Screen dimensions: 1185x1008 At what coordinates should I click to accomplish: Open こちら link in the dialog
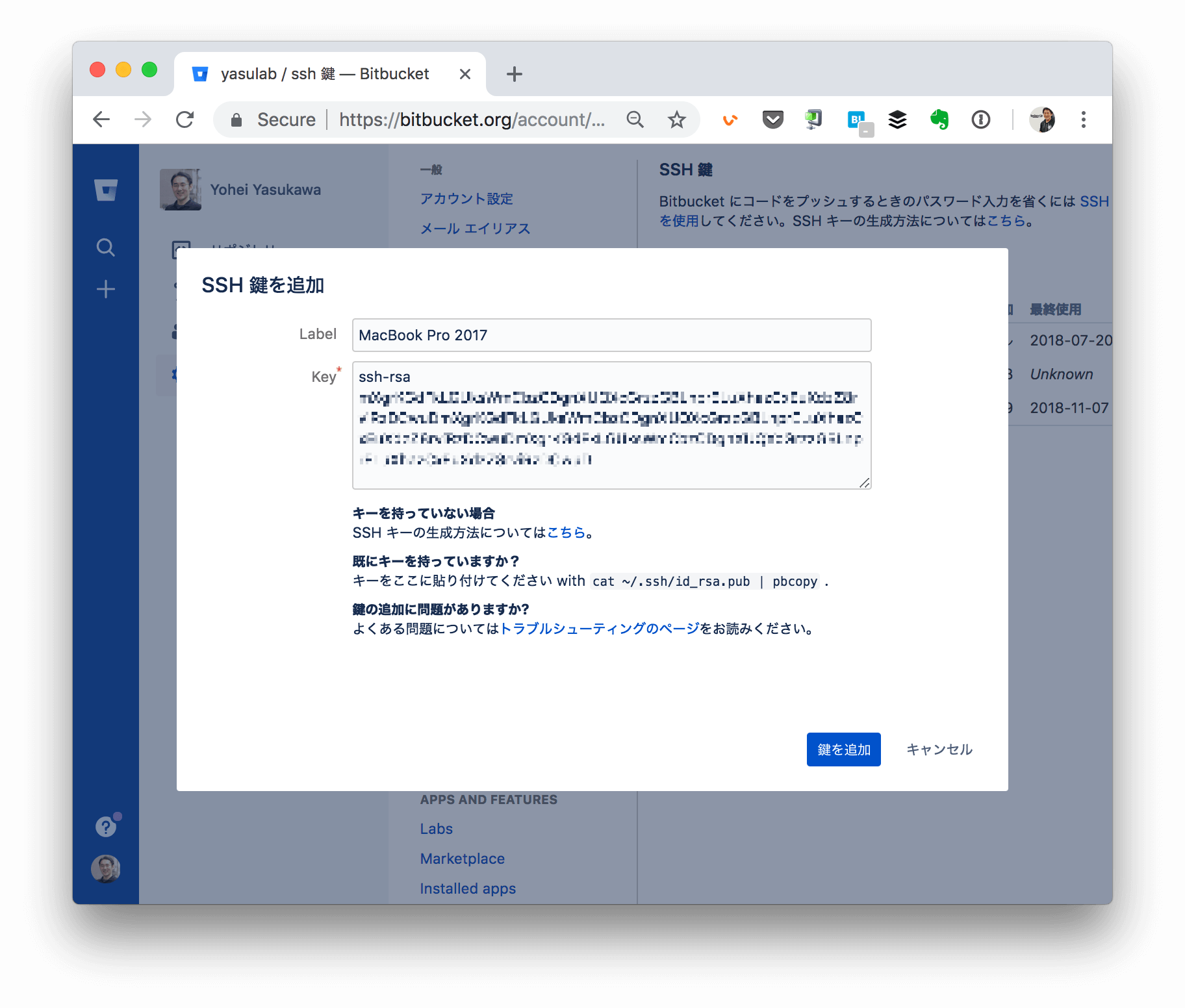pos(567,533)
